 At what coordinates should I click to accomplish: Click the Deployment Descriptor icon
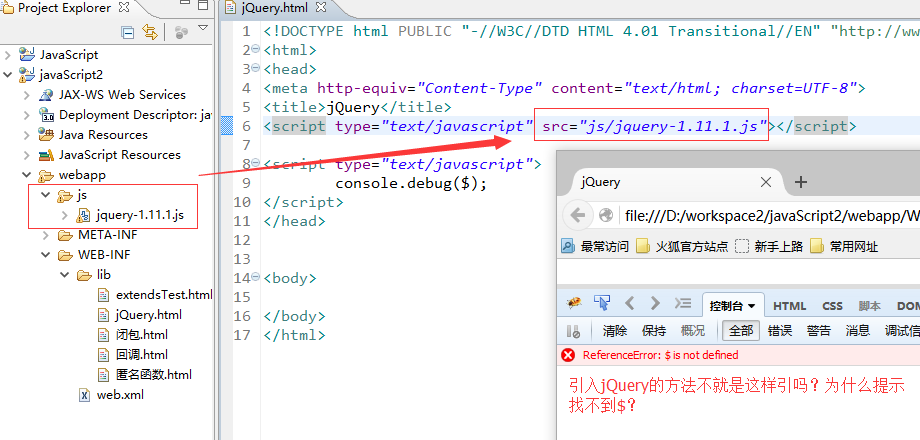click(46, 115)
